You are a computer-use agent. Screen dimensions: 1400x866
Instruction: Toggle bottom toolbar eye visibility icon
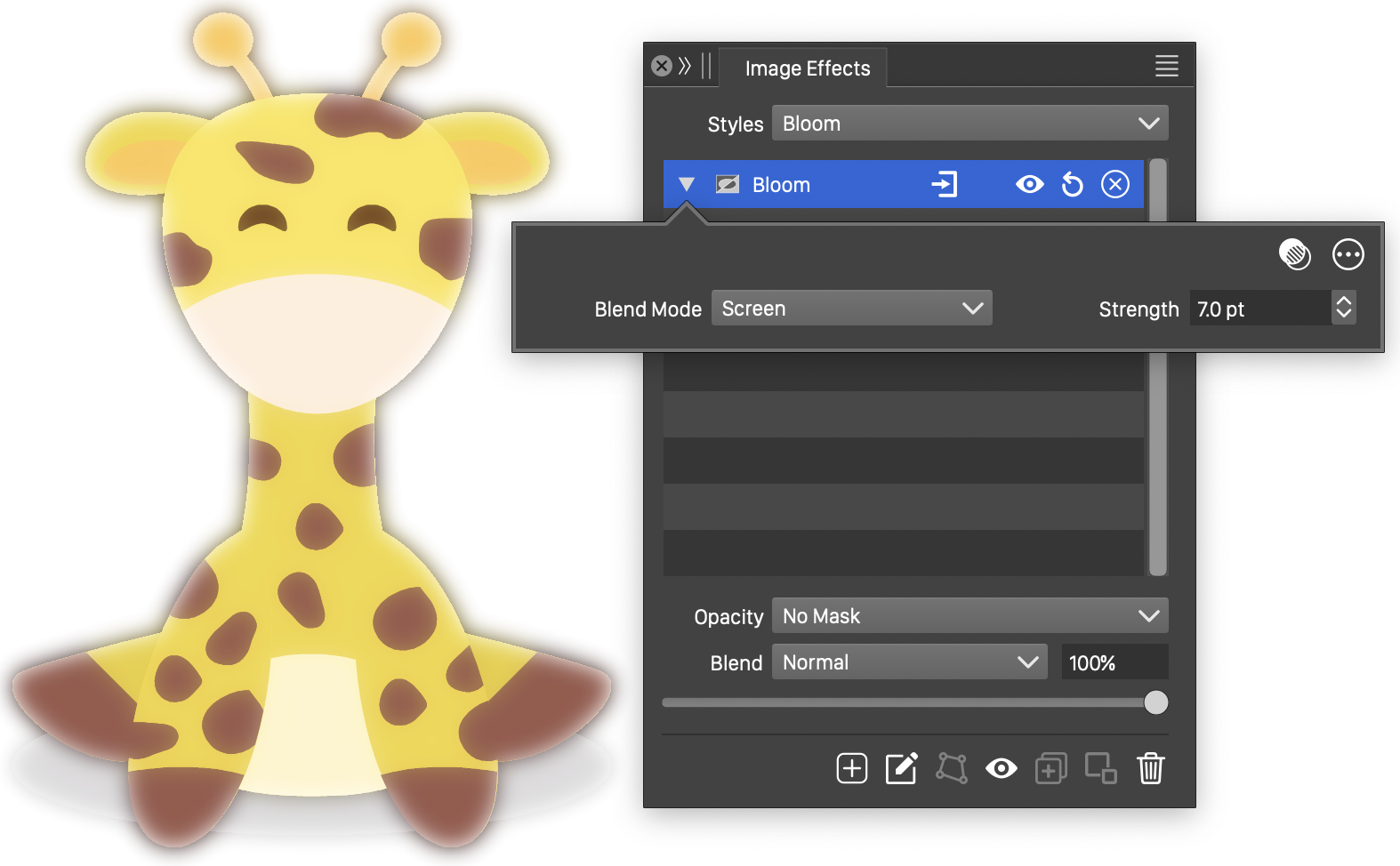(1001, 768)
